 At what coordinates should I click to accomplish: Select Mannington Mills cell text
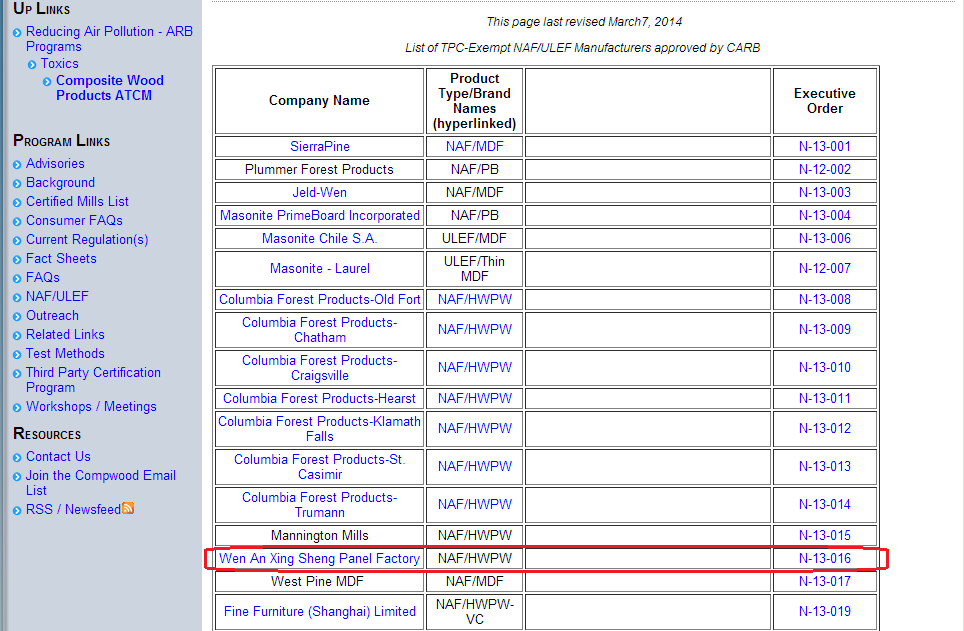pyautogui.click(x=320, y=536)
